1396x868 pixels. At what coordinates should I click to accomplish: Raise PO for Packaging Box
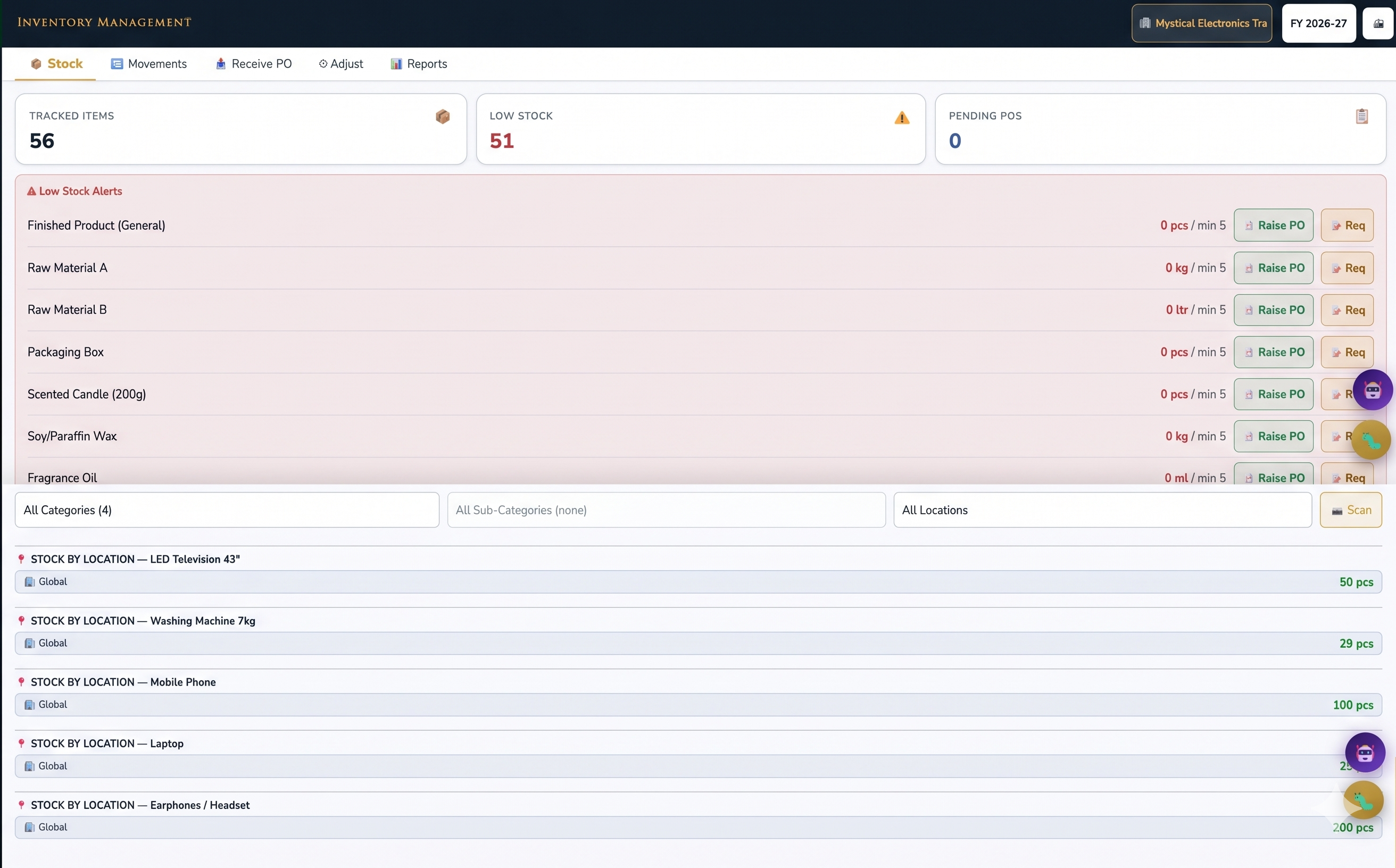point(1273,352)
